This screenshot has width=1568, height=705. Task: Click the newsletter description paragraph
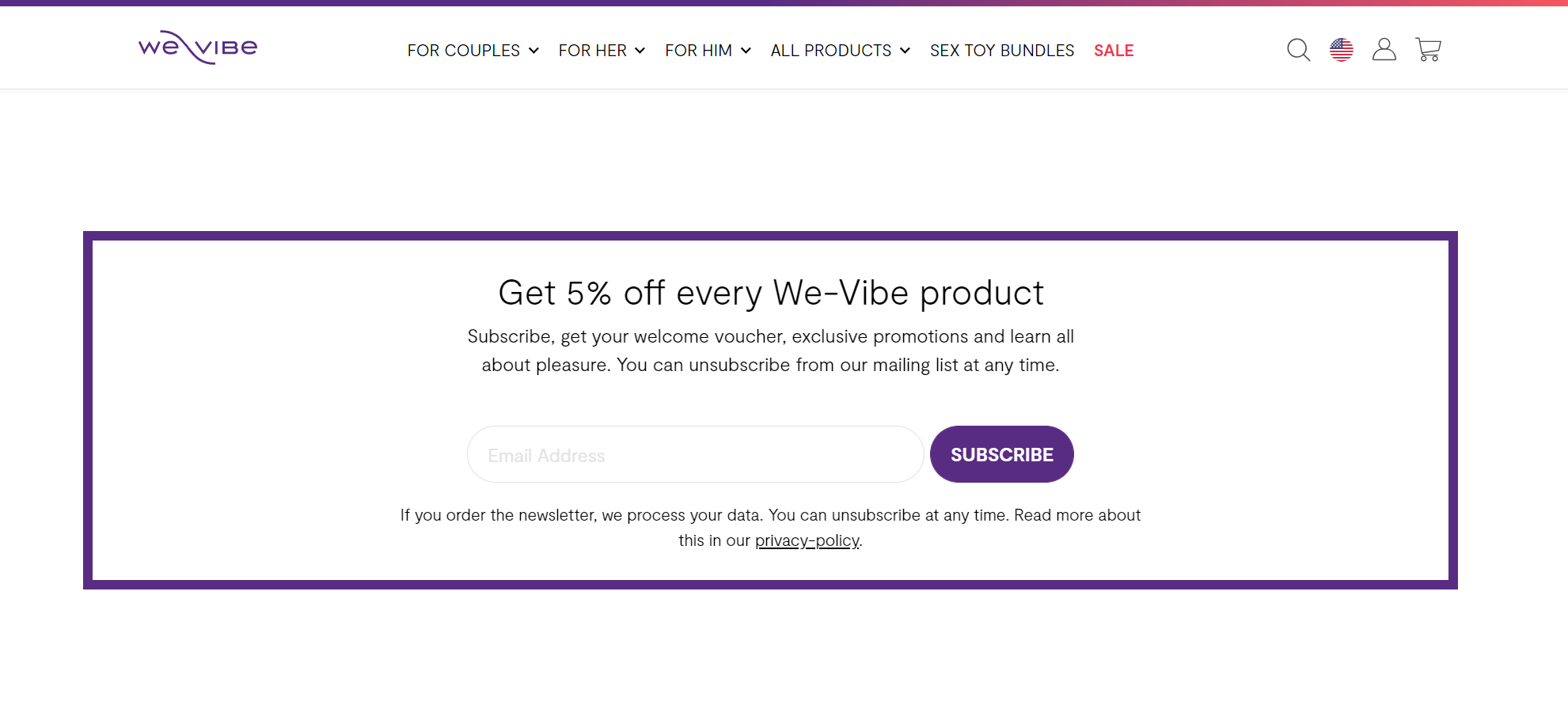[x=770, y=351]
